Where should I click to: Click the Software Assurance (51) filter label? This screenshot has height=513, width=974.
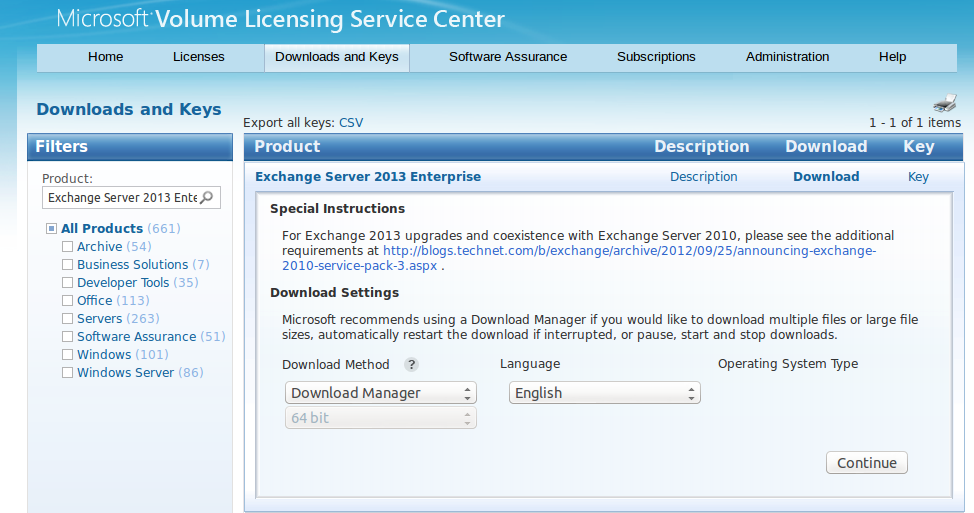(x=151, y=337)
